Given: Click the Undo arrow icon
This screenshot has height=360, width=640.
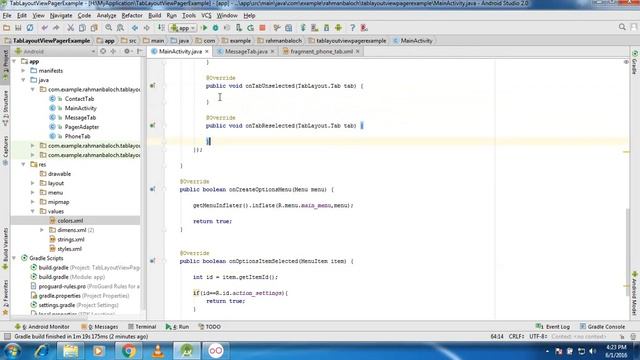Looking at the screenshot, I should [x=44, y=28].
